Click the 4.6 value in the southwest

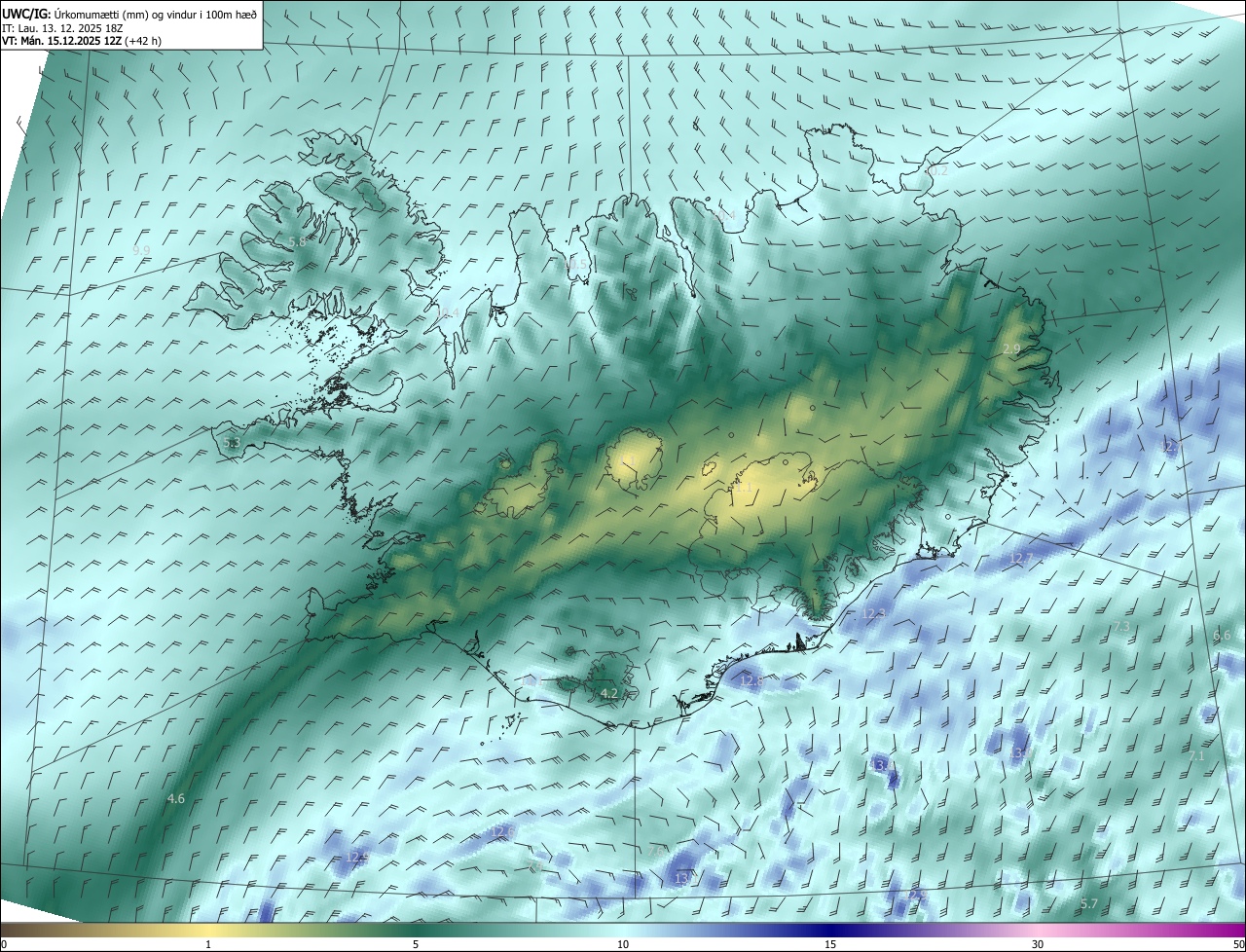coord(175,798)
